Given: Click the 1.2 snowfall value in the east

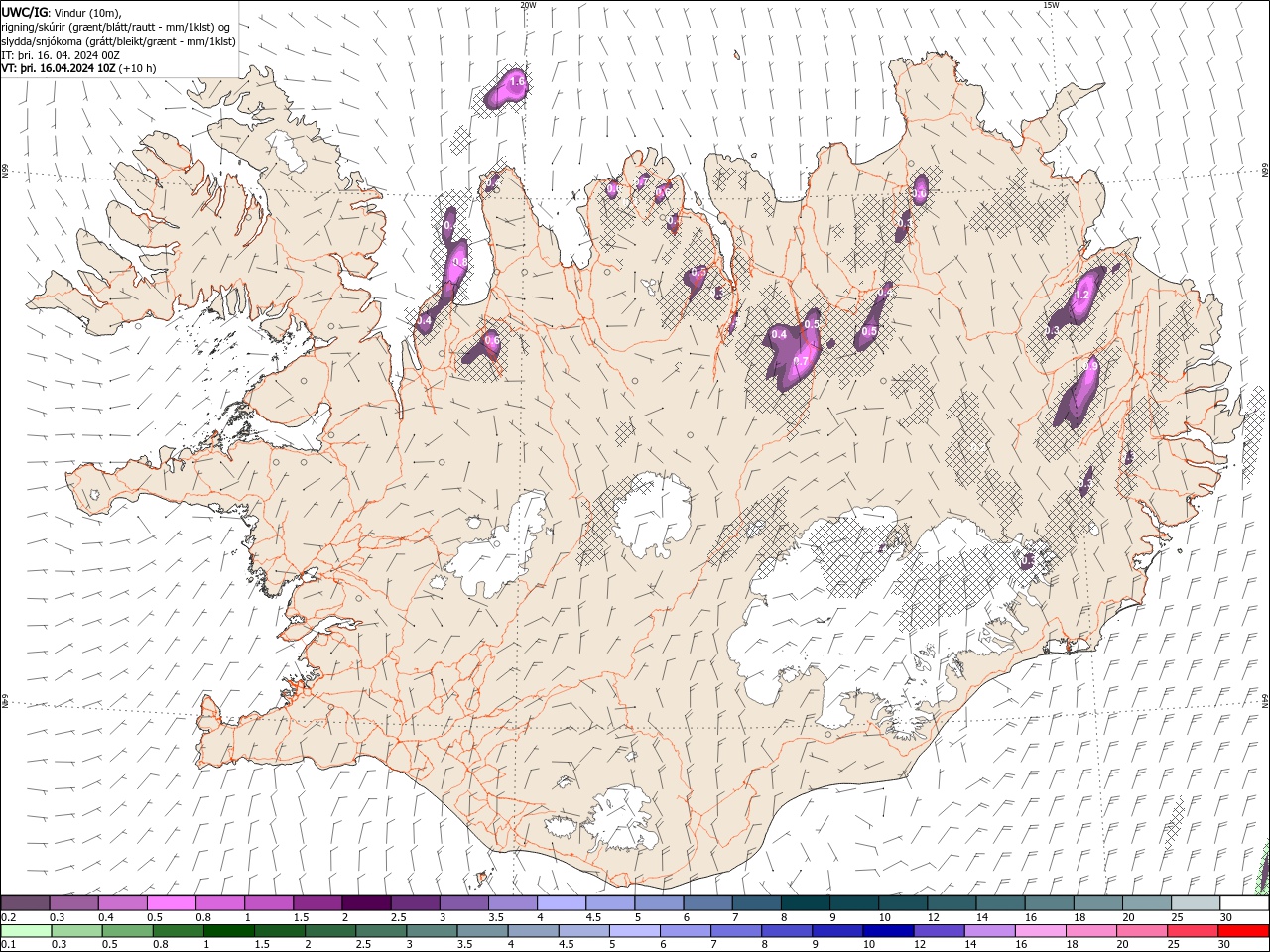Looking at the screenshot, I should coord(1082,295).
